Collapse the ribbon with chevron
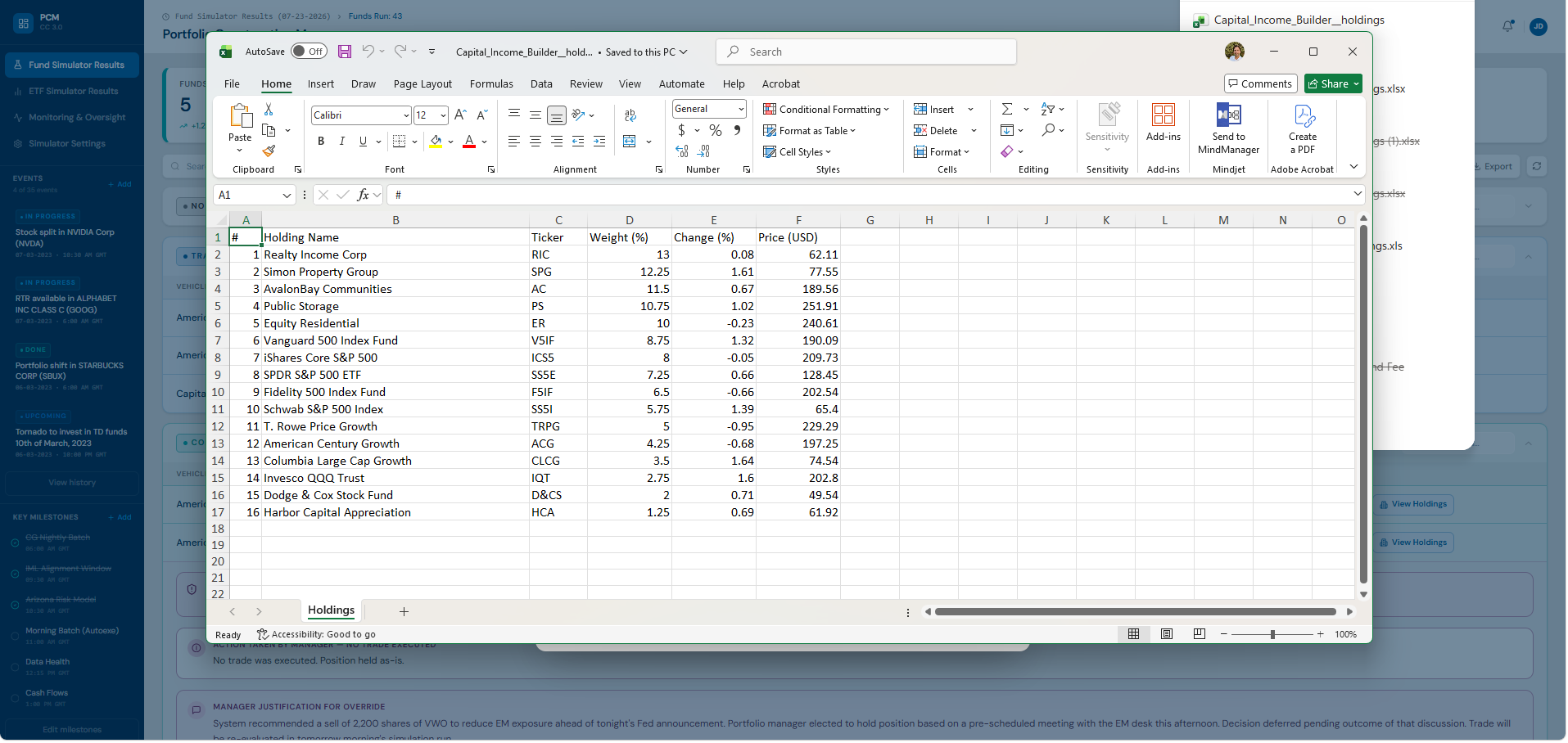1568x743 pixels. point(1353,167)
